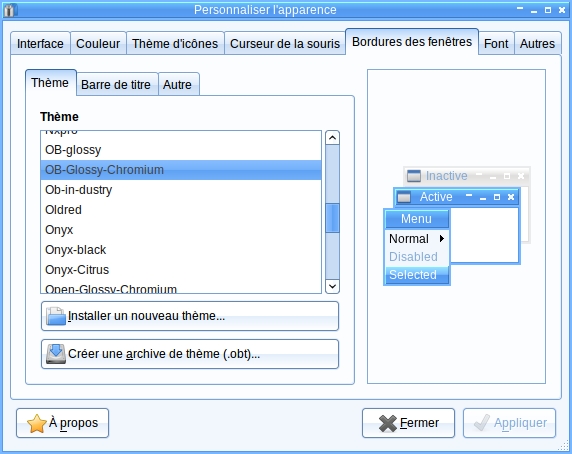Click the scroll up arrow of theme list
Screen dimensions: 572x454
[332, 138]
